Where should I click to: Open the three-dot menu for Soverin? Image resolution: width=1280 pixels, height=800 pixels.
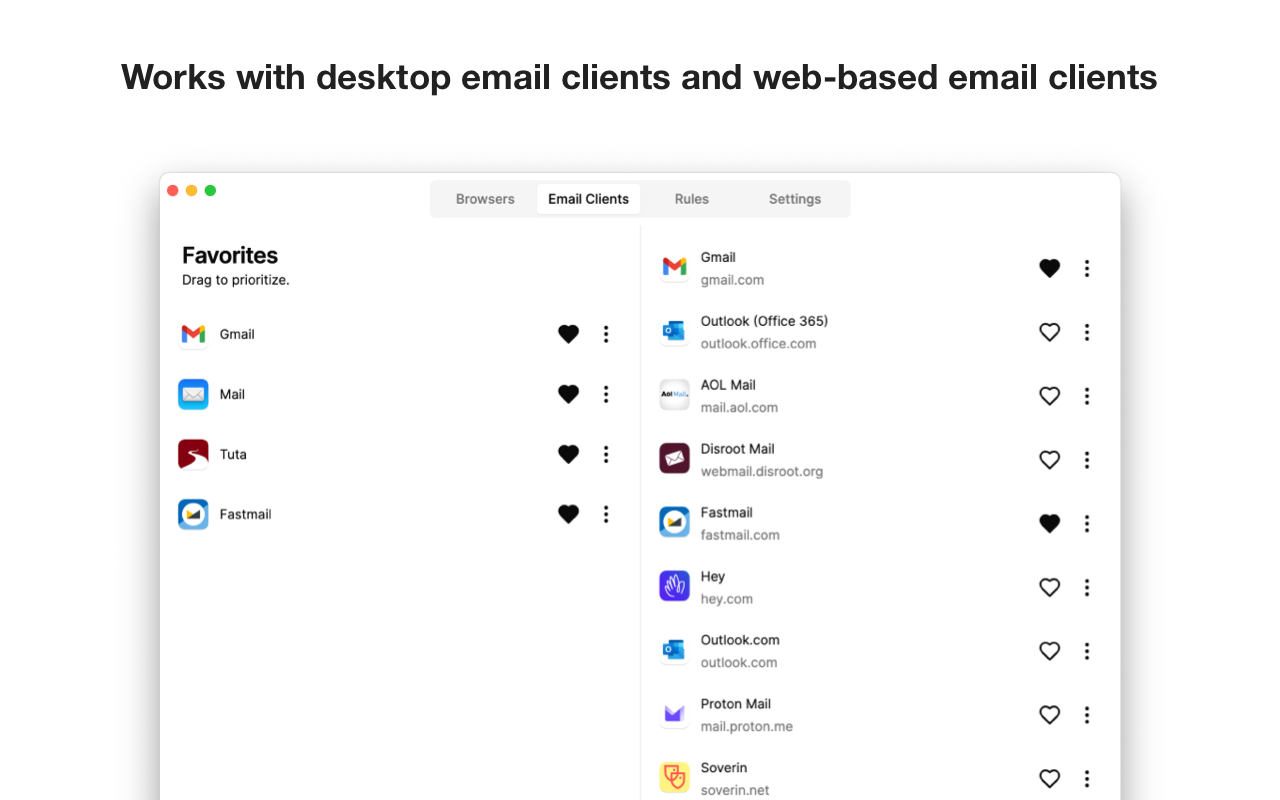1087,778
